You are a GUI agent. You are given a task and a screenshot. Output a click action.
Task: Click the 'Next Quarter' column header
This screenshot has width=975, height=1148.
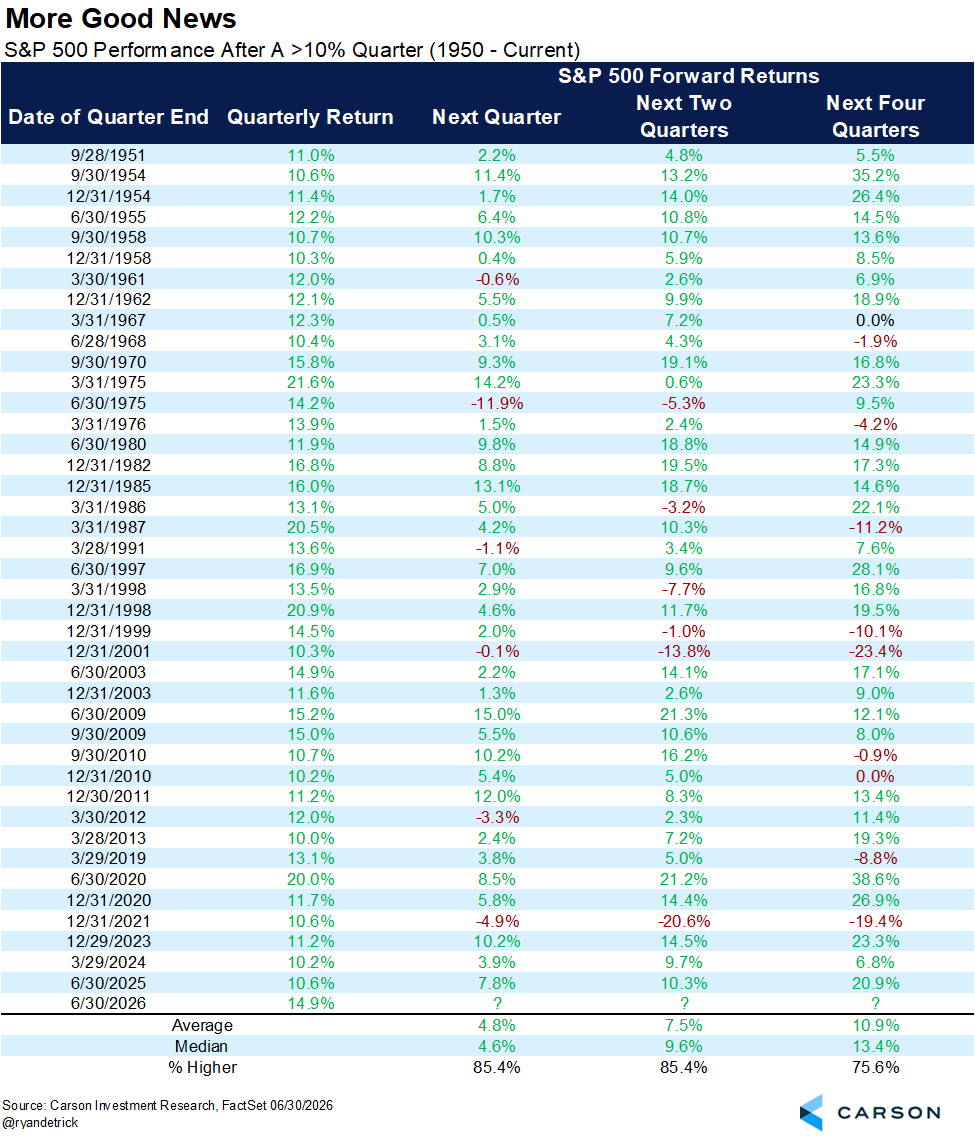click(496, 117)
